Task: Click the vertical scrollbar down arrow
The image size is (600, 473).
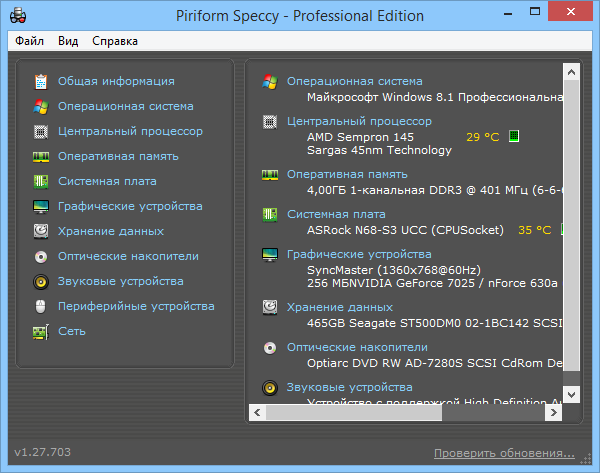Action: click(x=571, y=394)
